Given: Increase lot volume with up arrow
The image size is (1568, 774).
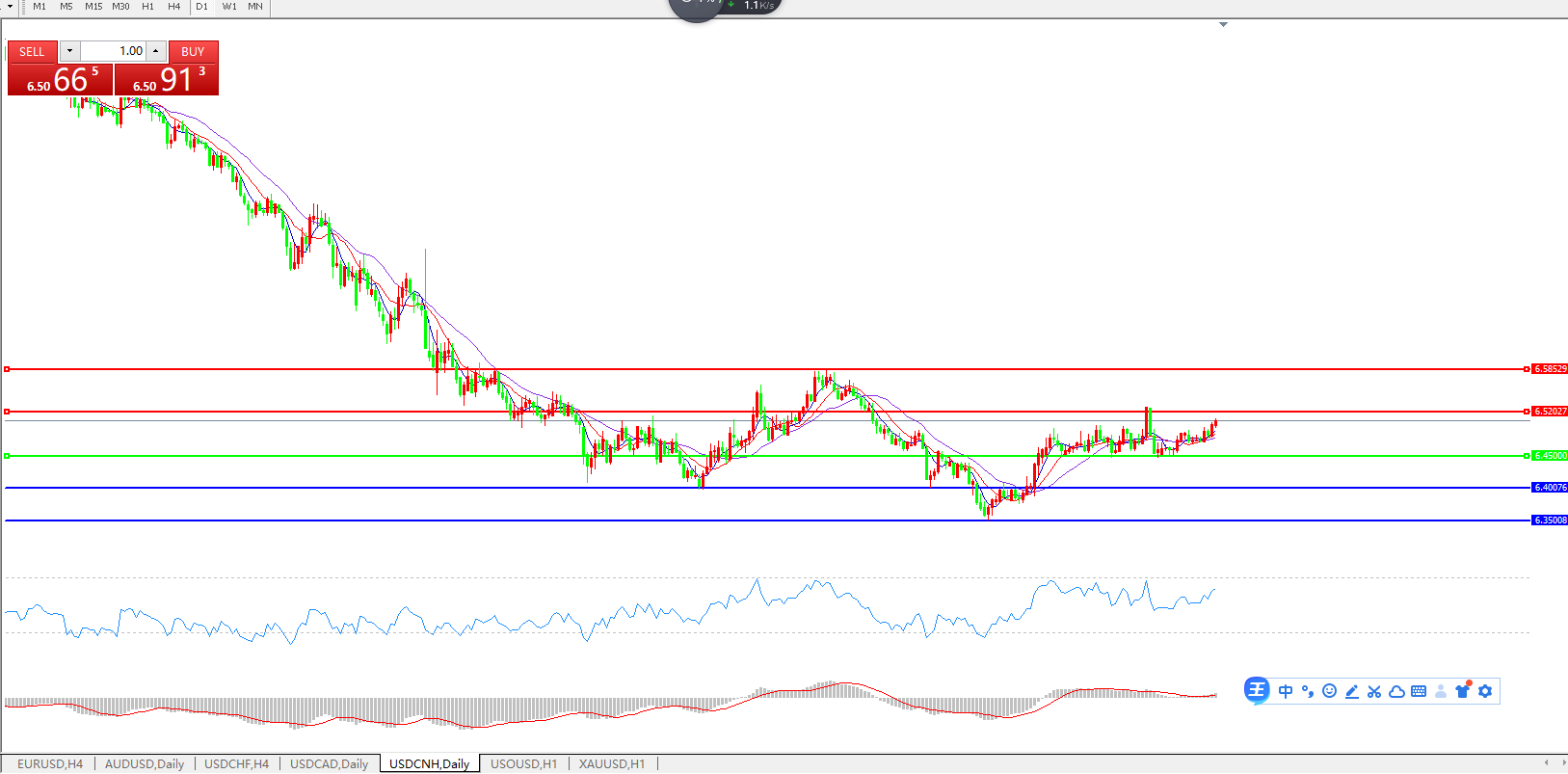Looking at the screenshot, I should pyautogui.click(x=156, y=51).
